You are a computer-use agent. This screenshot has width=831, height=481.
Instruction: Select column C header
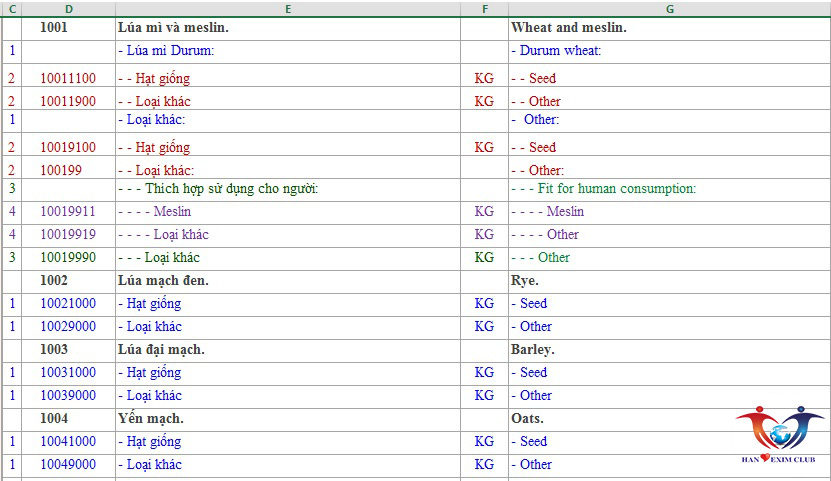coord(12,9)
